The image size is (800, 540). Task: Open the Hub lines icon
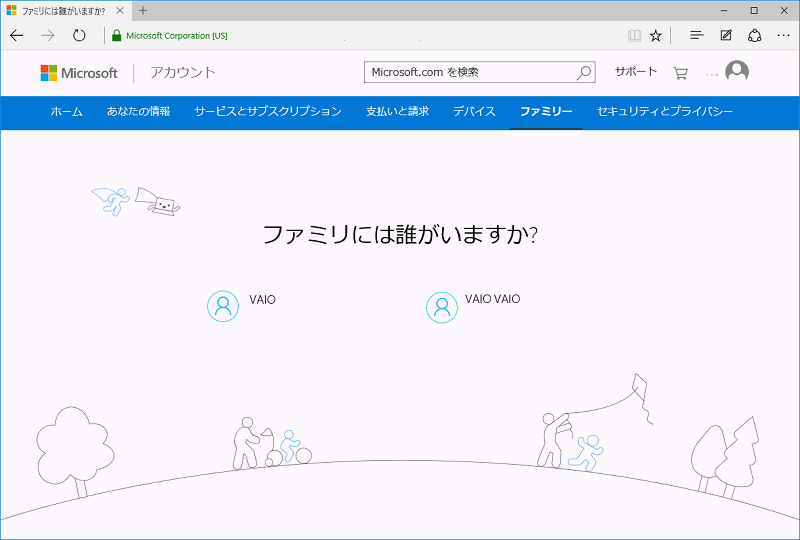(x=696, y=35)
